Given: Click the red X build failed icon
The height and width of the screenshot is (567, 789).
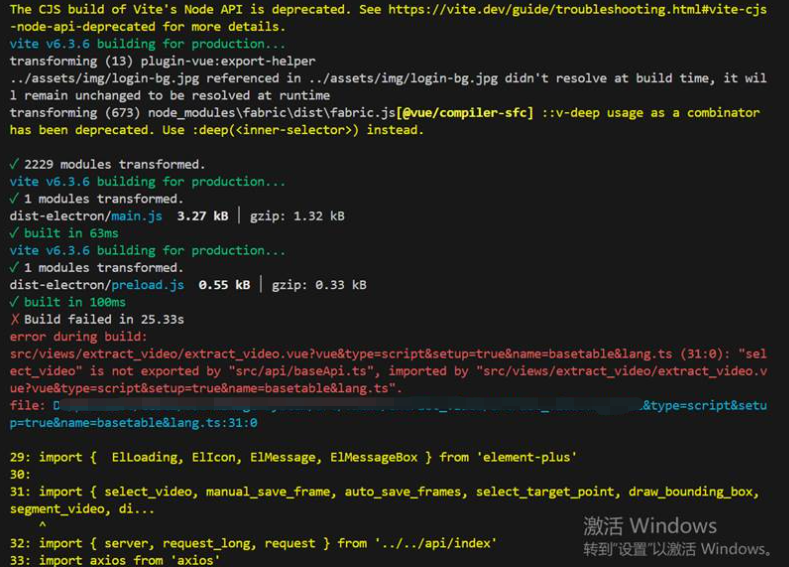Looking at the screenshot, I should (15, 319).
